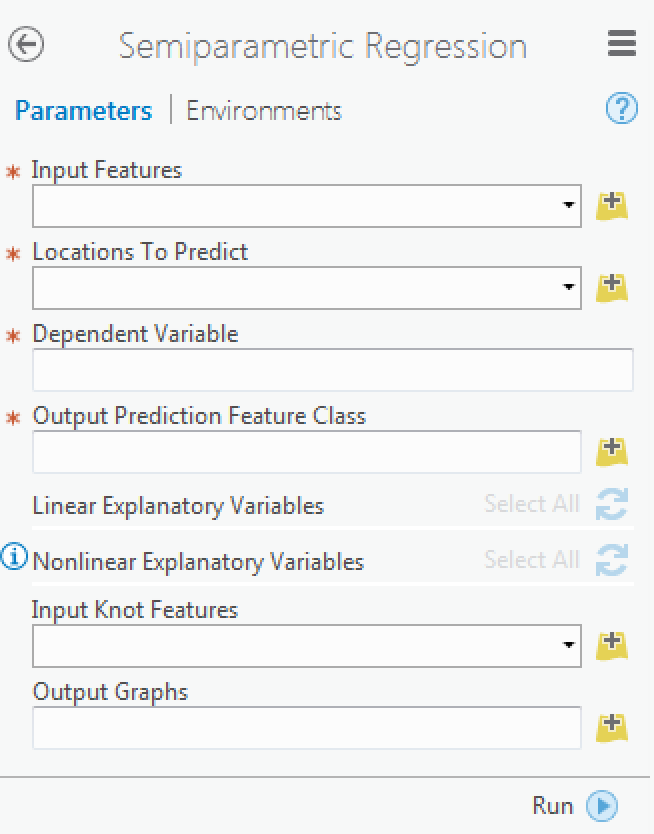The width and height of the screenshot is (654, 834).
Task: Expand the Input Knot Features dropdown
Action: 569,645
